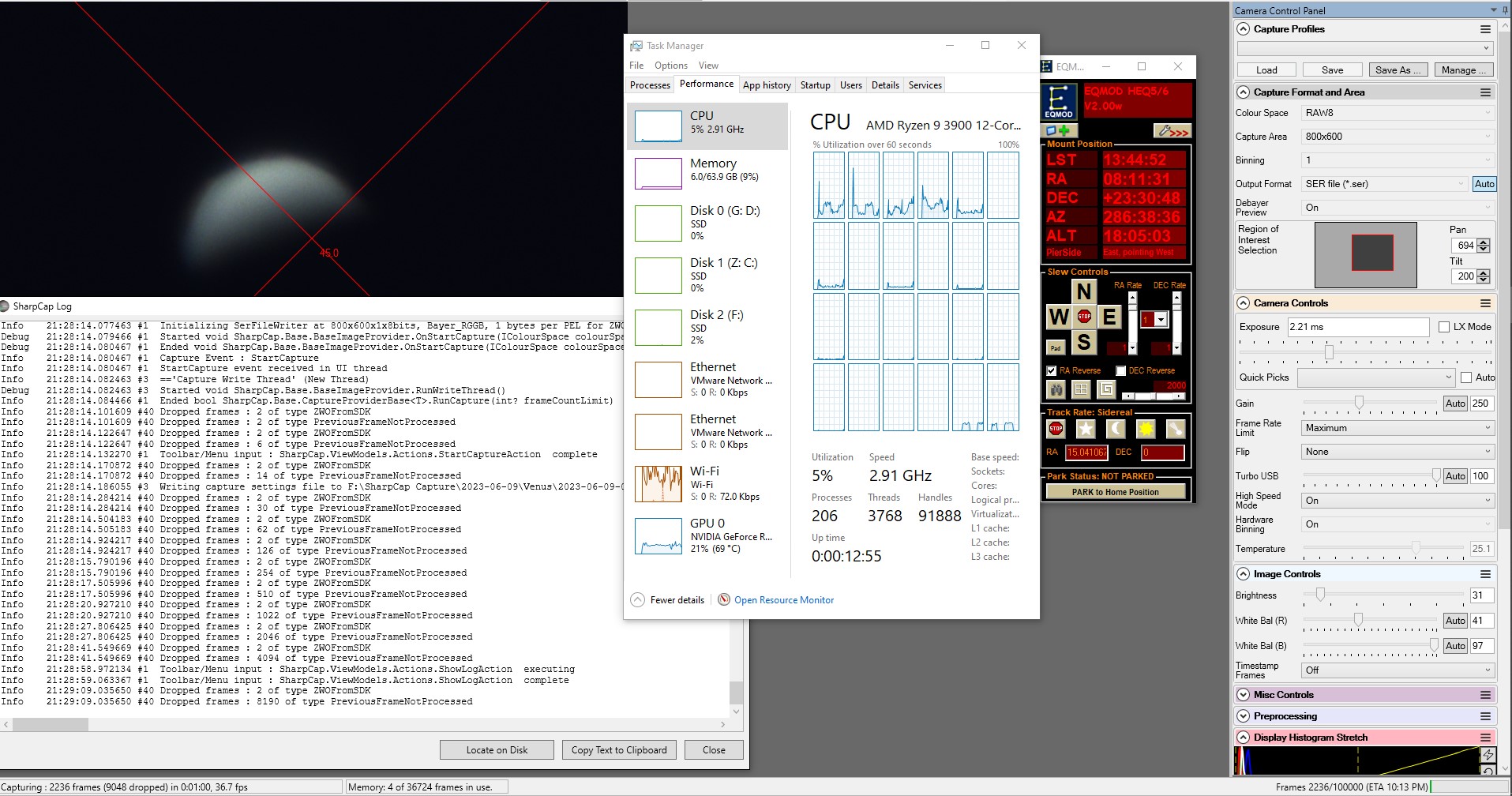Enable the LX Mode checkbox
The image size is (1512, 796).
point(1444,327)
